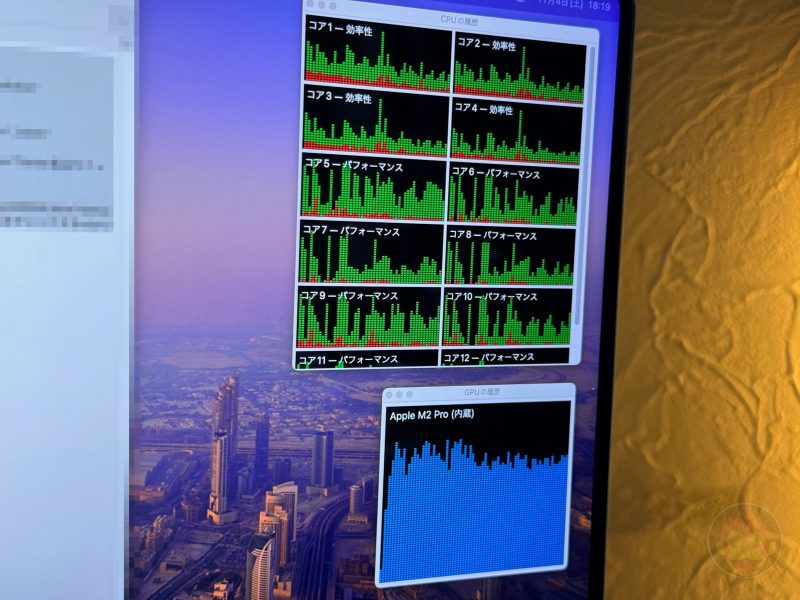Click the コア8 performance core graph
This screenshot has height=600, width=800.
coord(515,255)
